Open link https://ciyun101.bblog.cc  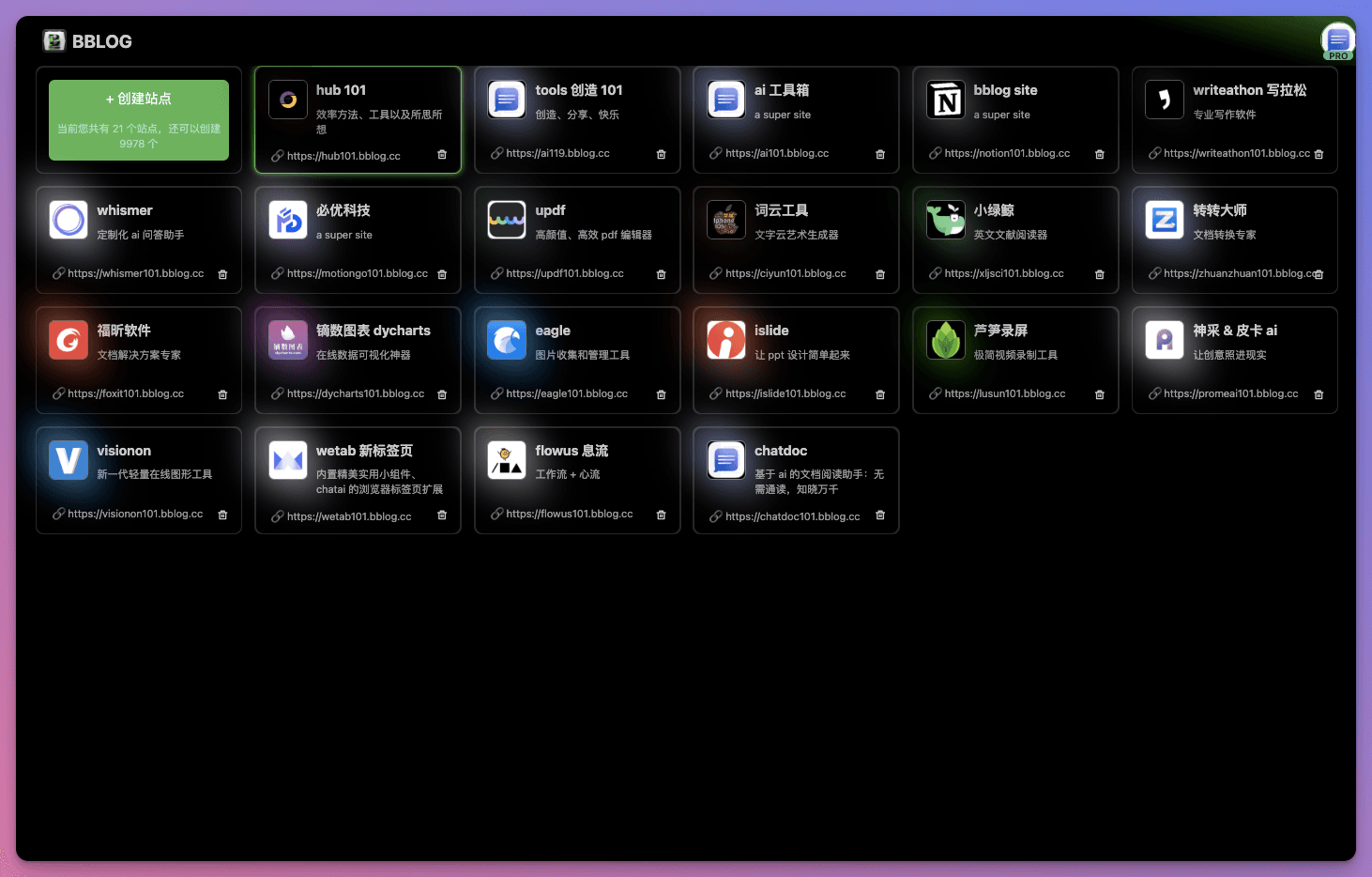click(x=785, y=273)
